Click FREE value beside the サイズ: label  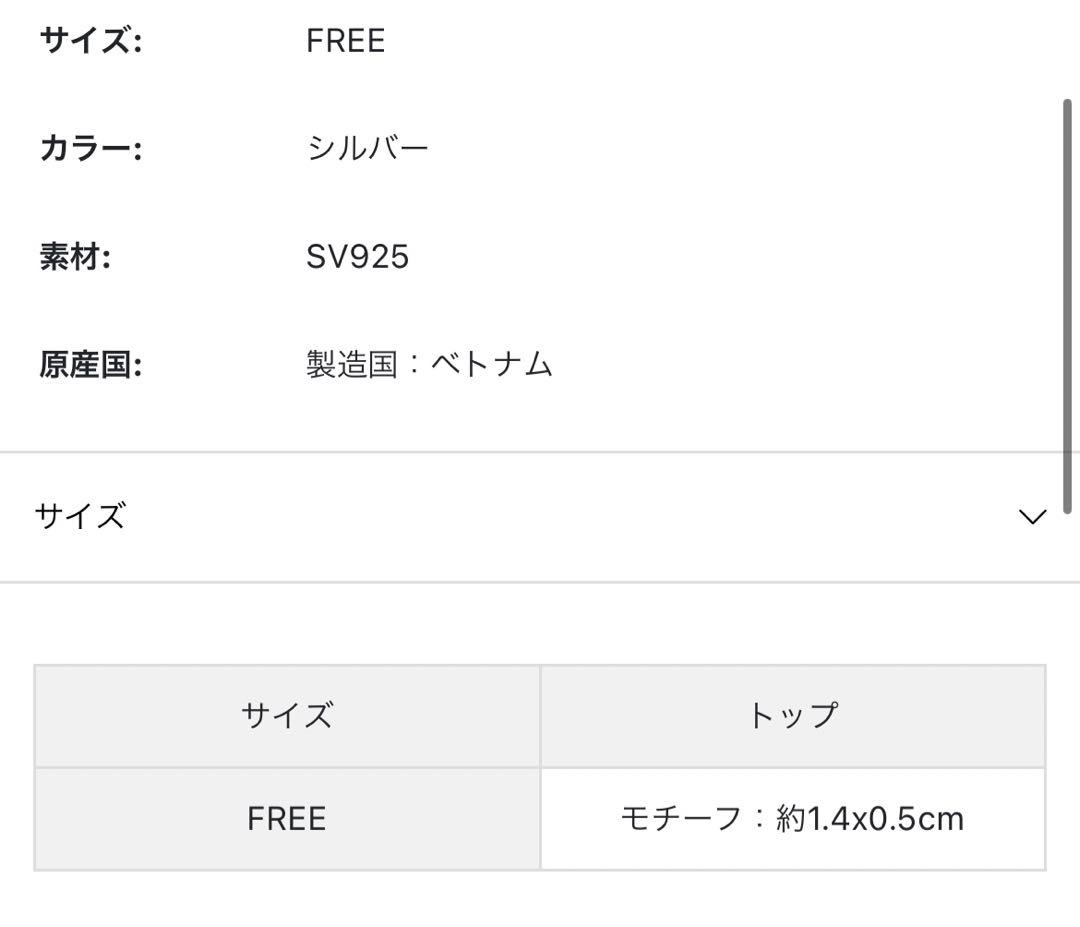pyautogui.click(x=345, y=41)
